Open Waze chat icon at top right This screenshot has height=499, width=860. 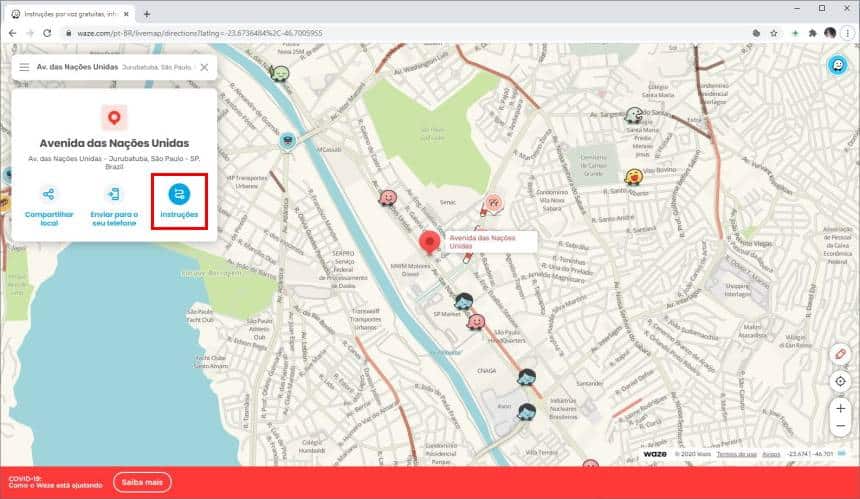coord(838,65)
